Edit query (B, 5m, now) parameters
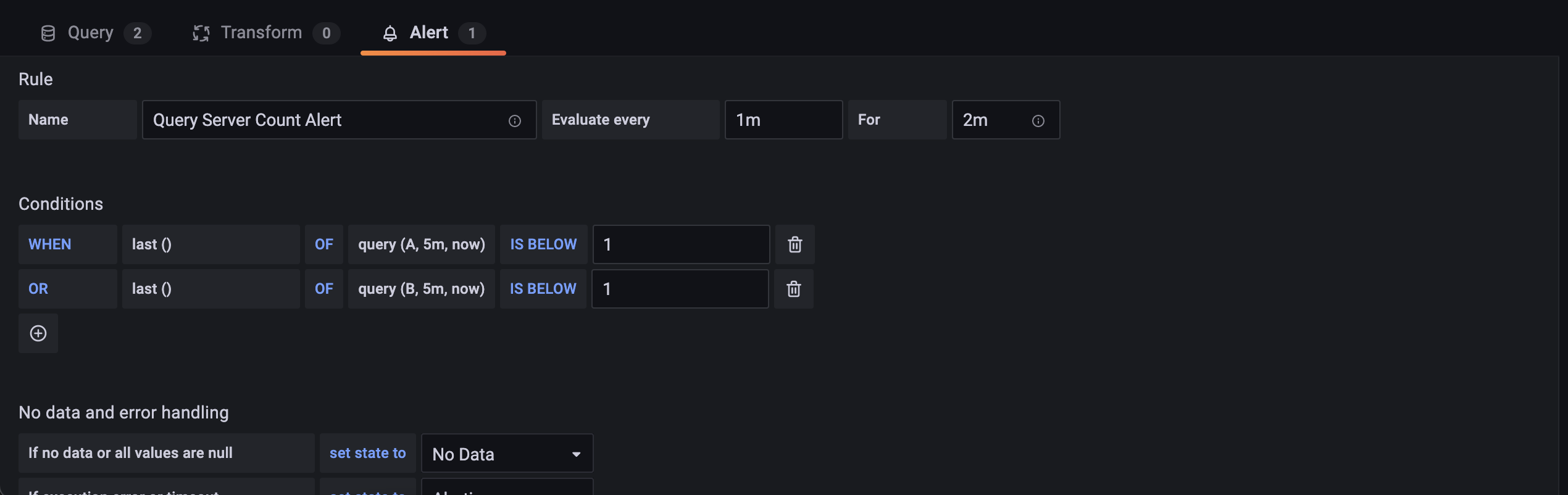Viewport: 1568px width, 495px height. [x=422, y=289]
